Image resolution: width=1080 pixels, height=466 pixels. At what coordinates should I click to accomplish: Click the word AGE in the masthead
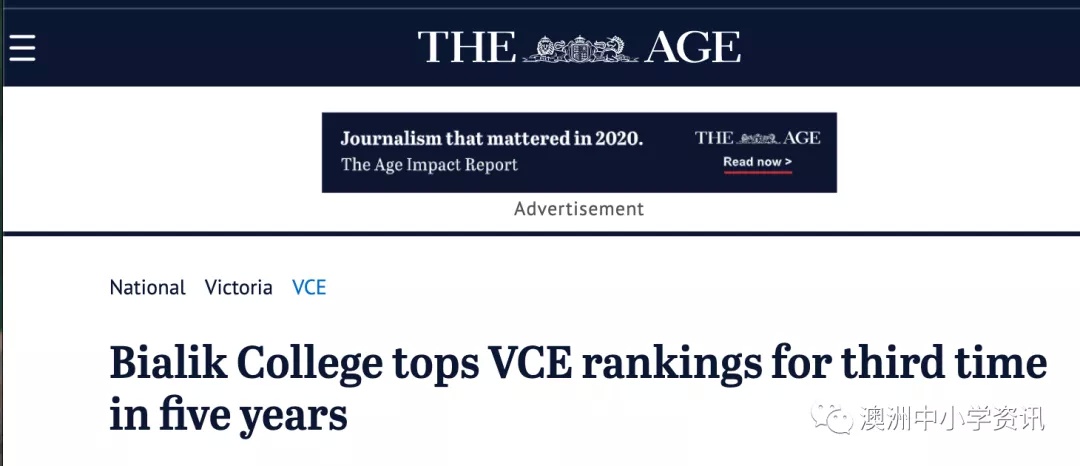pos(692,47)
